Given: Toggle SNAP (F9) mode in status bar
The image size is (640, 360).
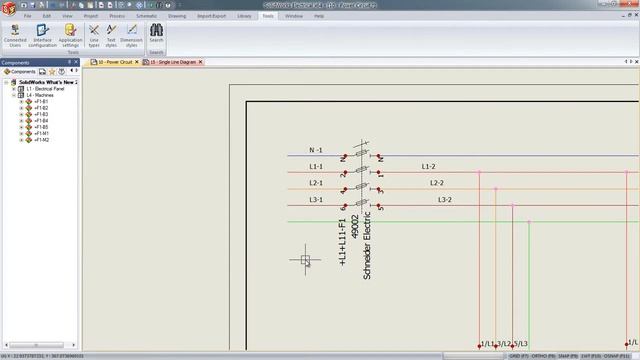Looking at the screenshot, I should (568, 356).
